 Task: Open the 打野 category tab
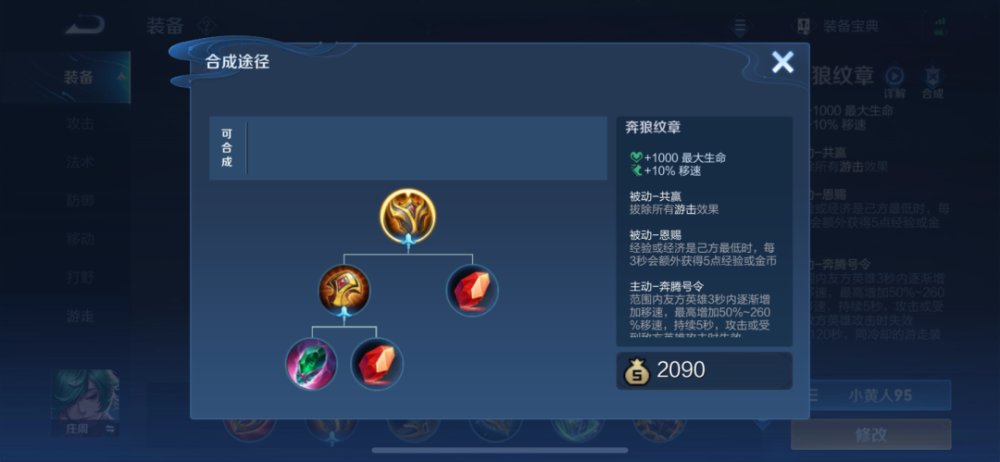coord(80,278)
